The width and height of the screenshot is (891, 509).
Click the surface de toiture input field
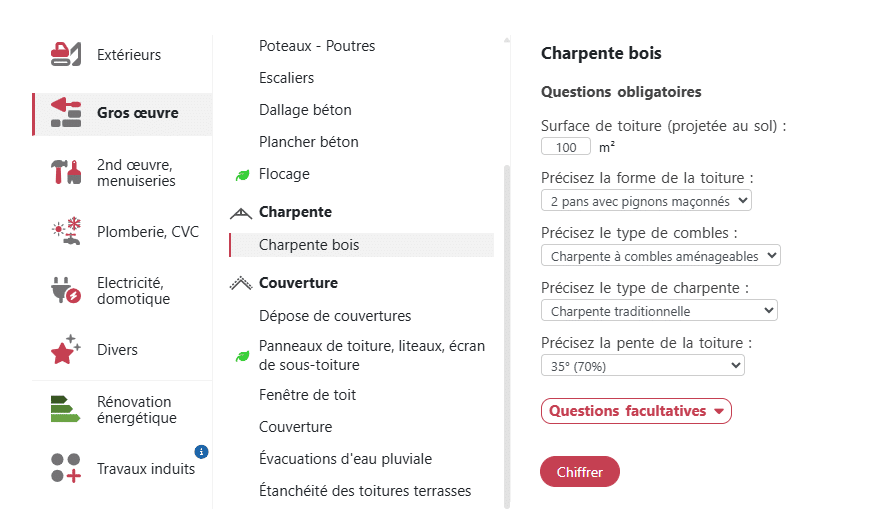(x=566, y=147)
